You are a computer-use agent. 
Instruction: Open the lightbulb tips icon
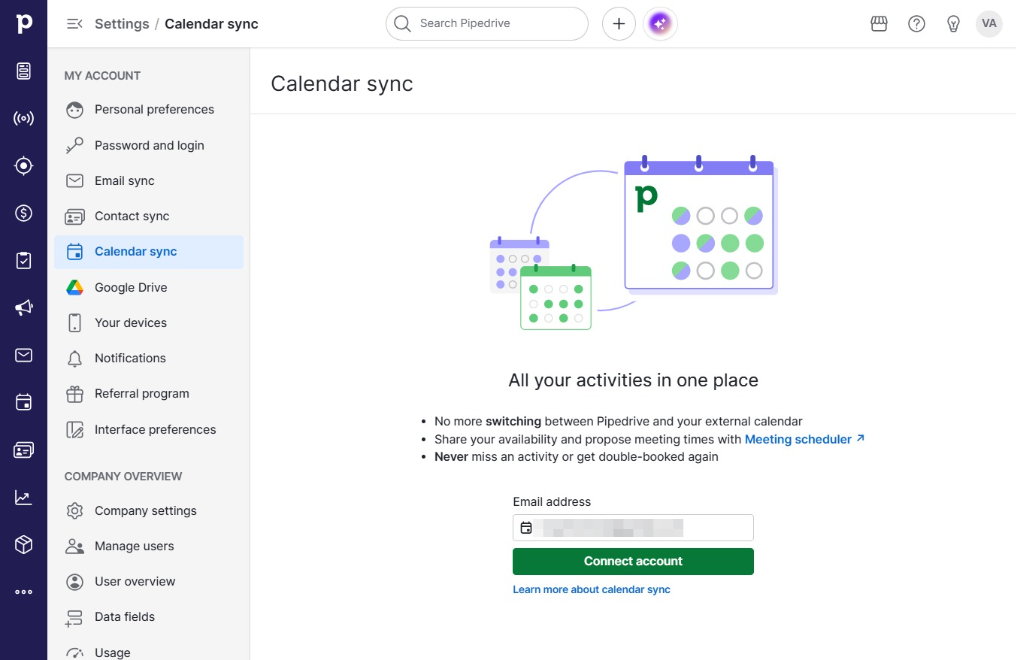(953, 24)
